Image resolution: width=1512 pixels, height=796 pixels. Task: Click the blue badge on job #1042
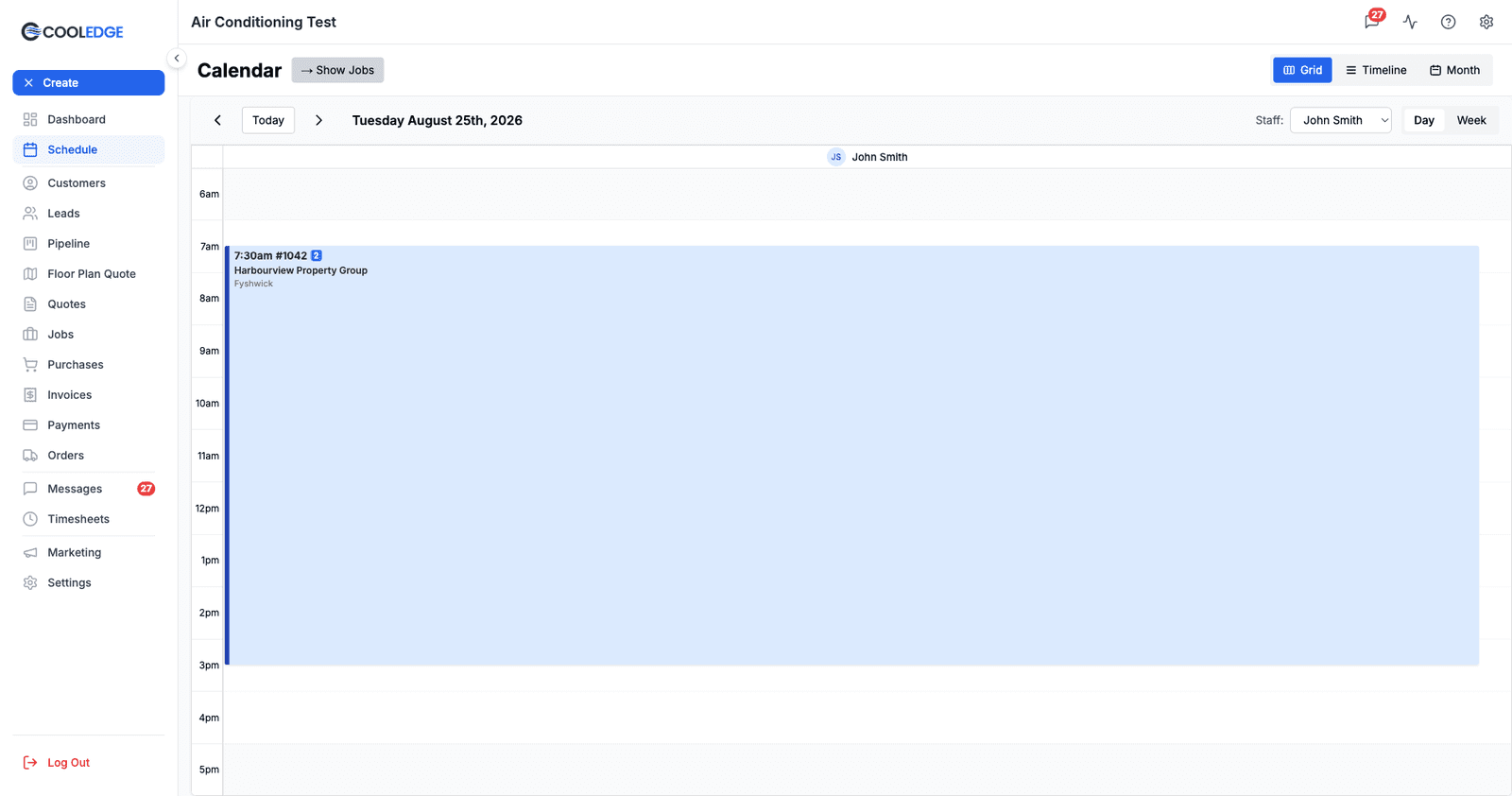317,255
